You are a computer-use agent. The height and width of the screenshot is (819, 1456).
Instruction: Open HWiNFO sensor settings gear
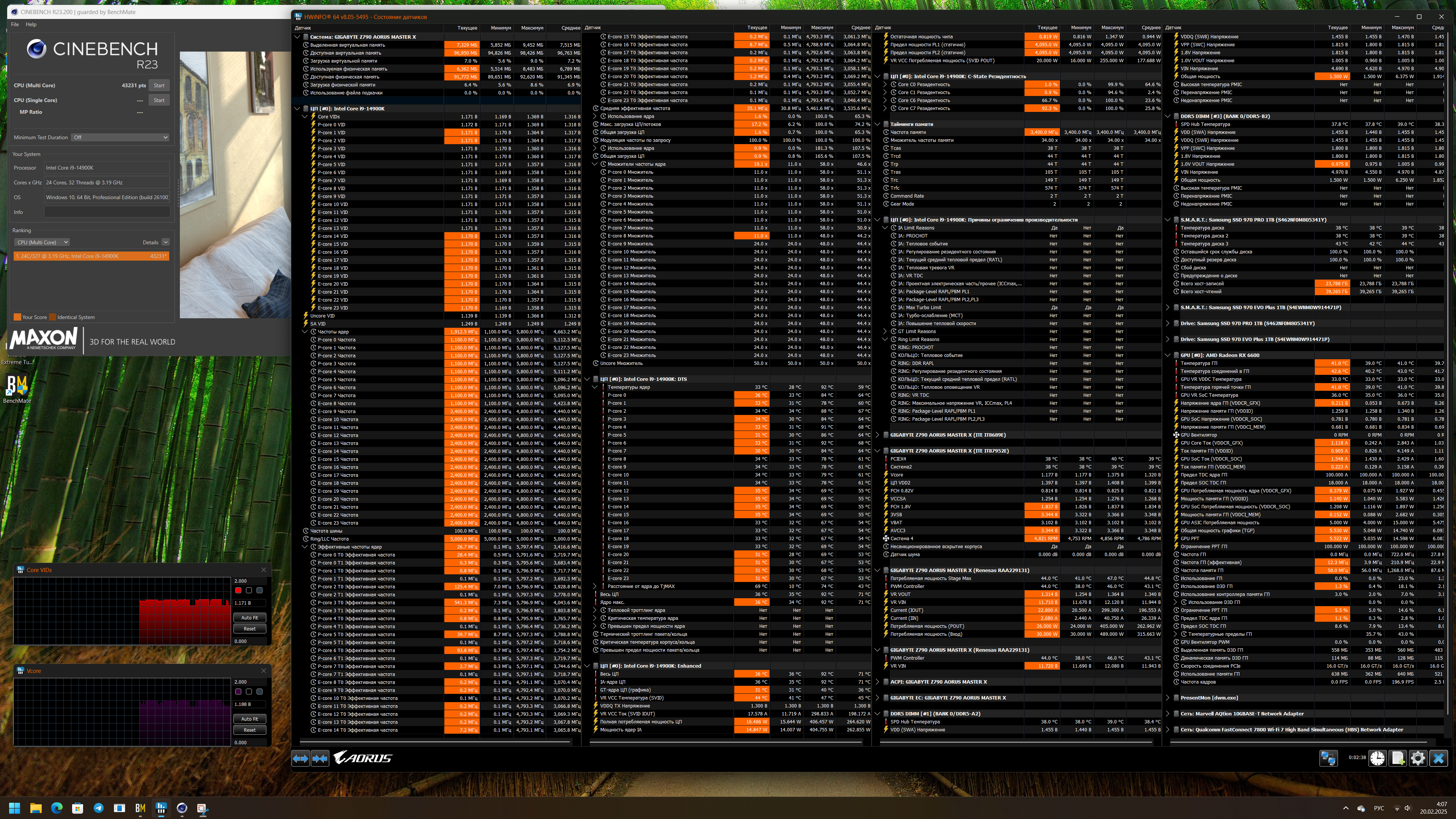1418,758
